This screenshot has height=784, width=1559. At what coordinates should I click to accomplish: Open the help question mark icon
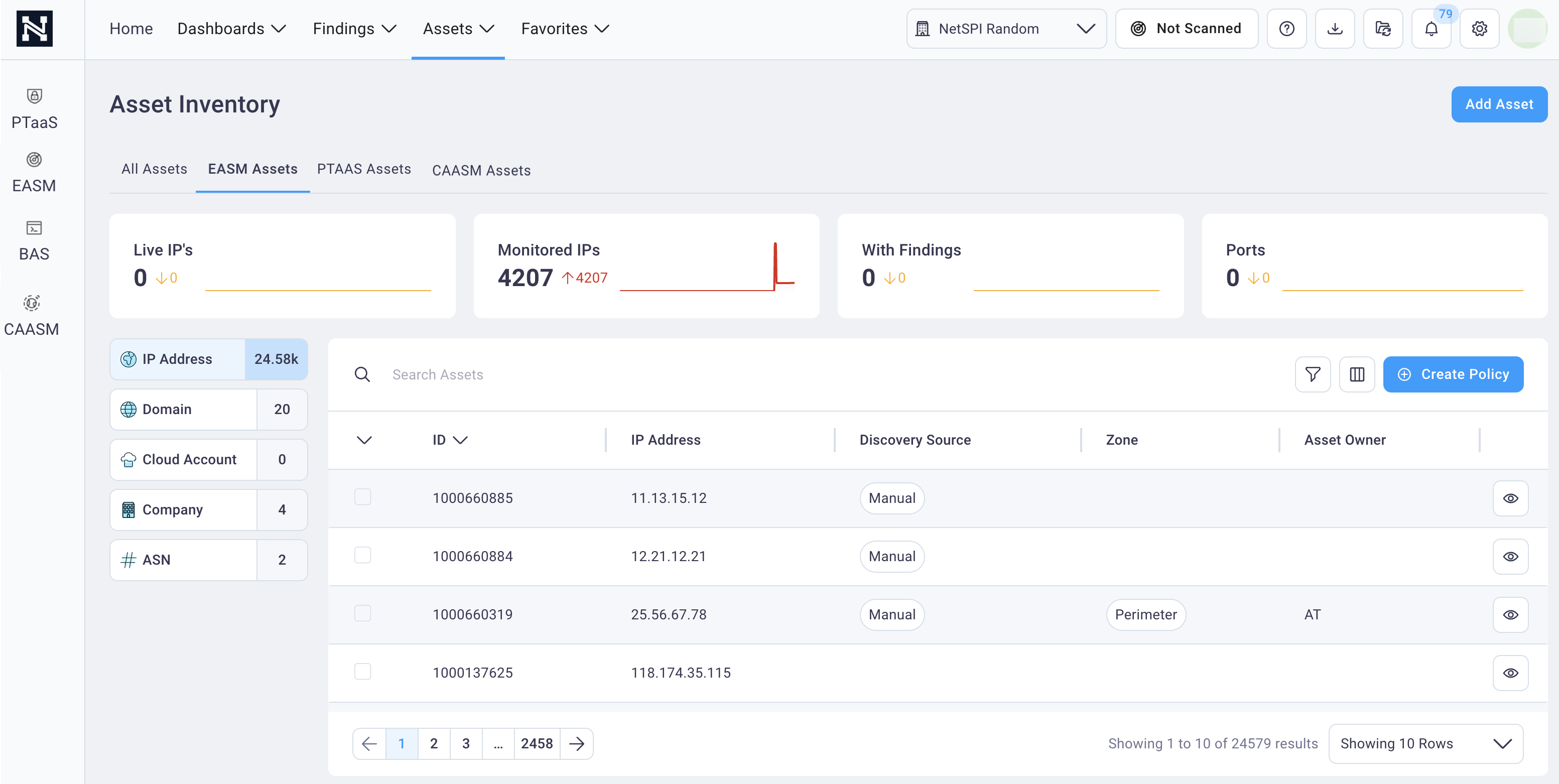click(x=1286, y=29)
